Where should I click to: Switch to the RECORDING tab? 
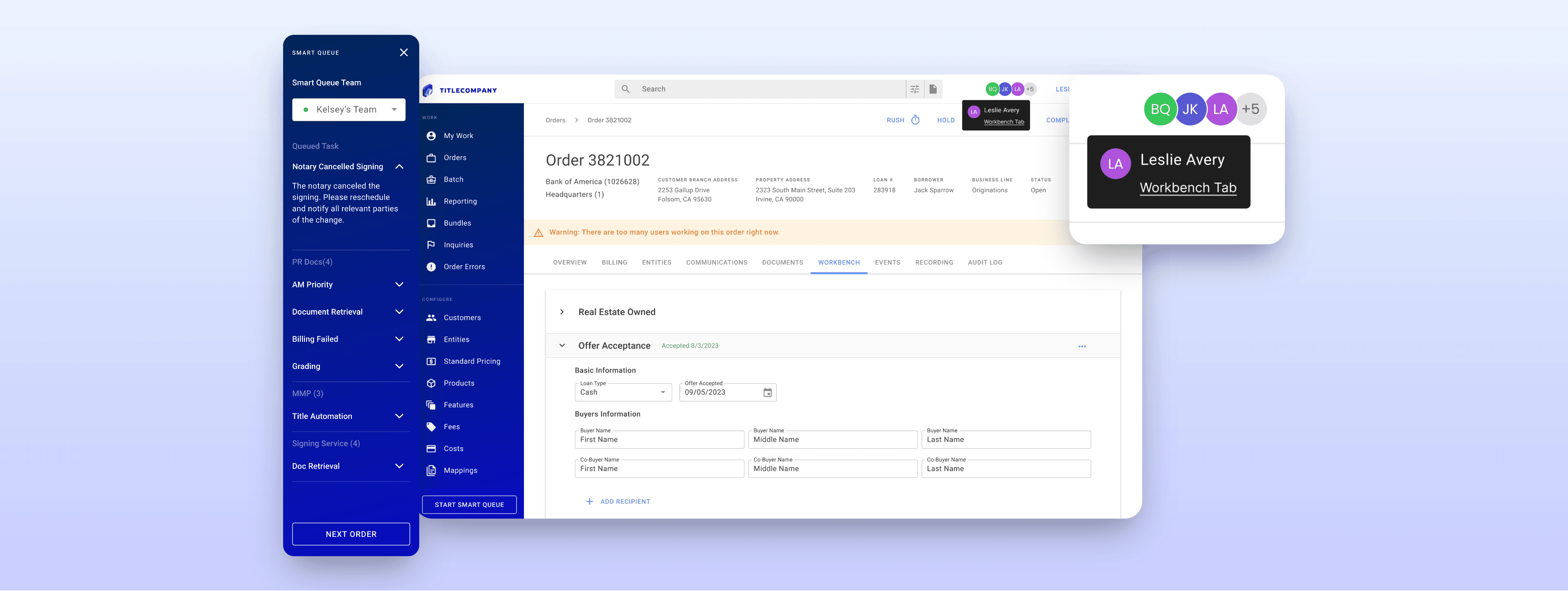[934, 262]
